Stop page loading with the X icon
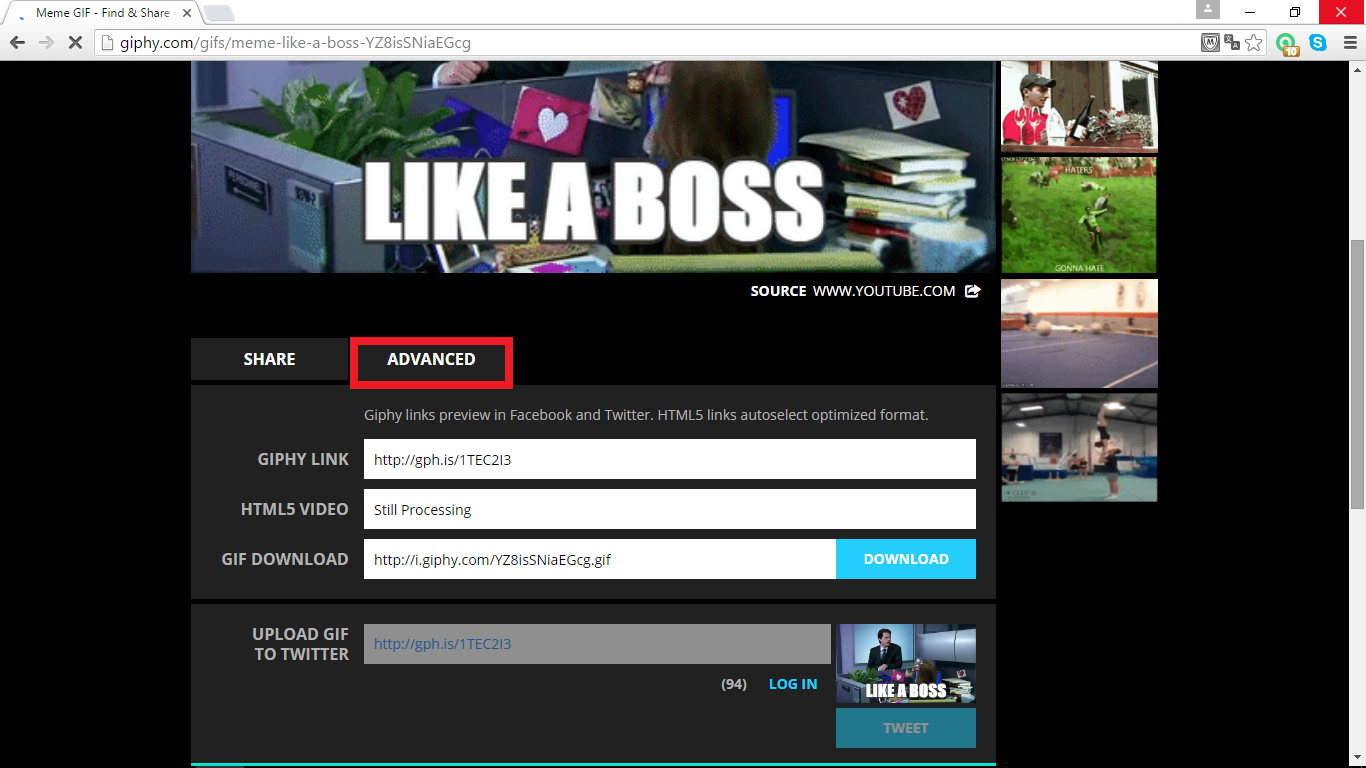The image size is (1366, 768). coord(76,43)
